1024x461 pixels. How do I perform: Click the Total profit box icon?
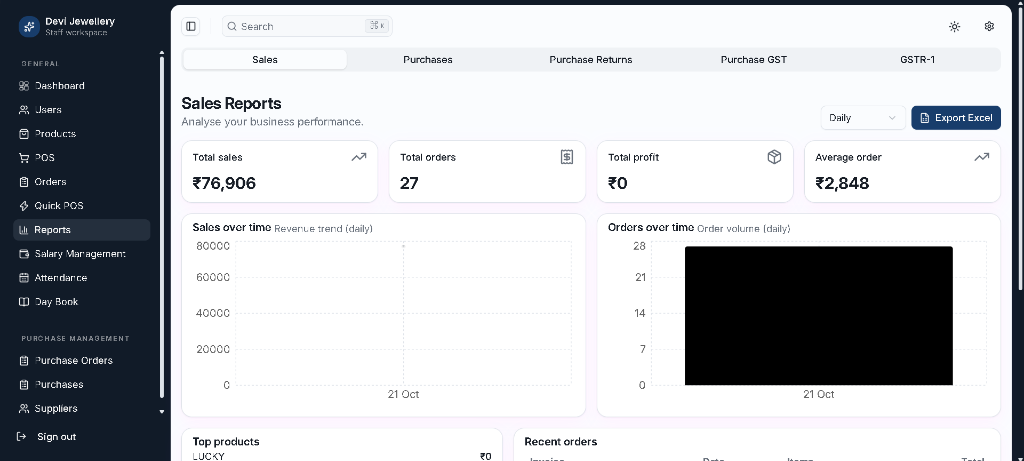coord(774,157)
